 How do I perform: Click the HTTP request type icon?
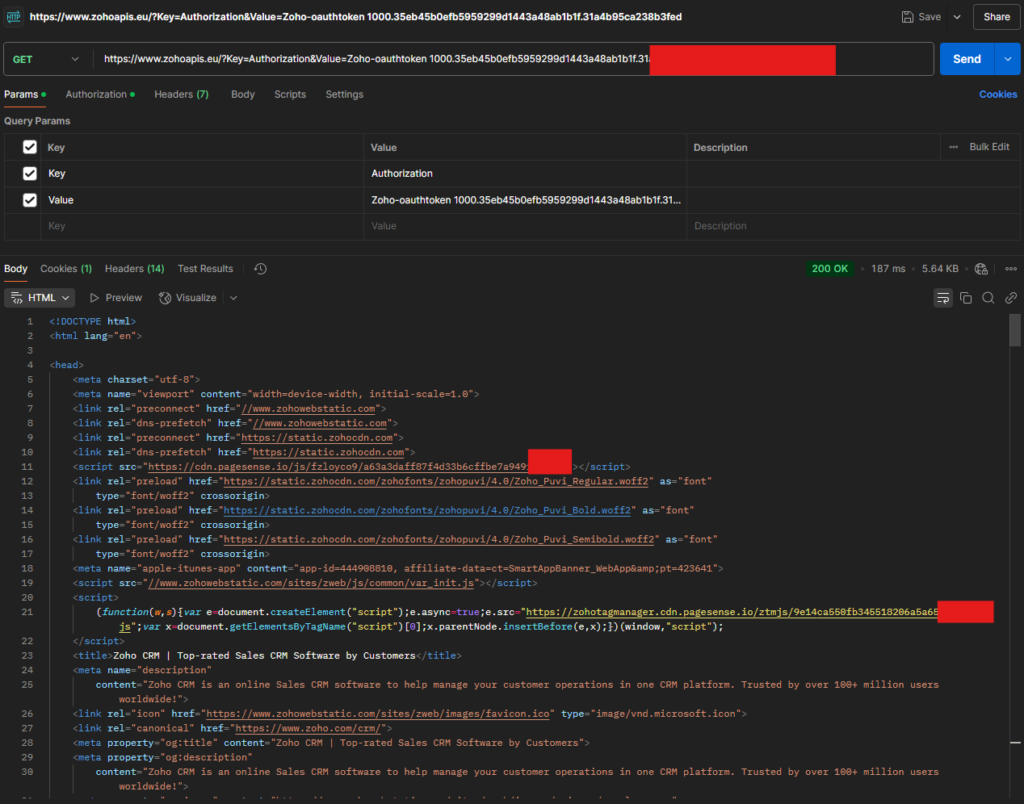tap(13, 16)
